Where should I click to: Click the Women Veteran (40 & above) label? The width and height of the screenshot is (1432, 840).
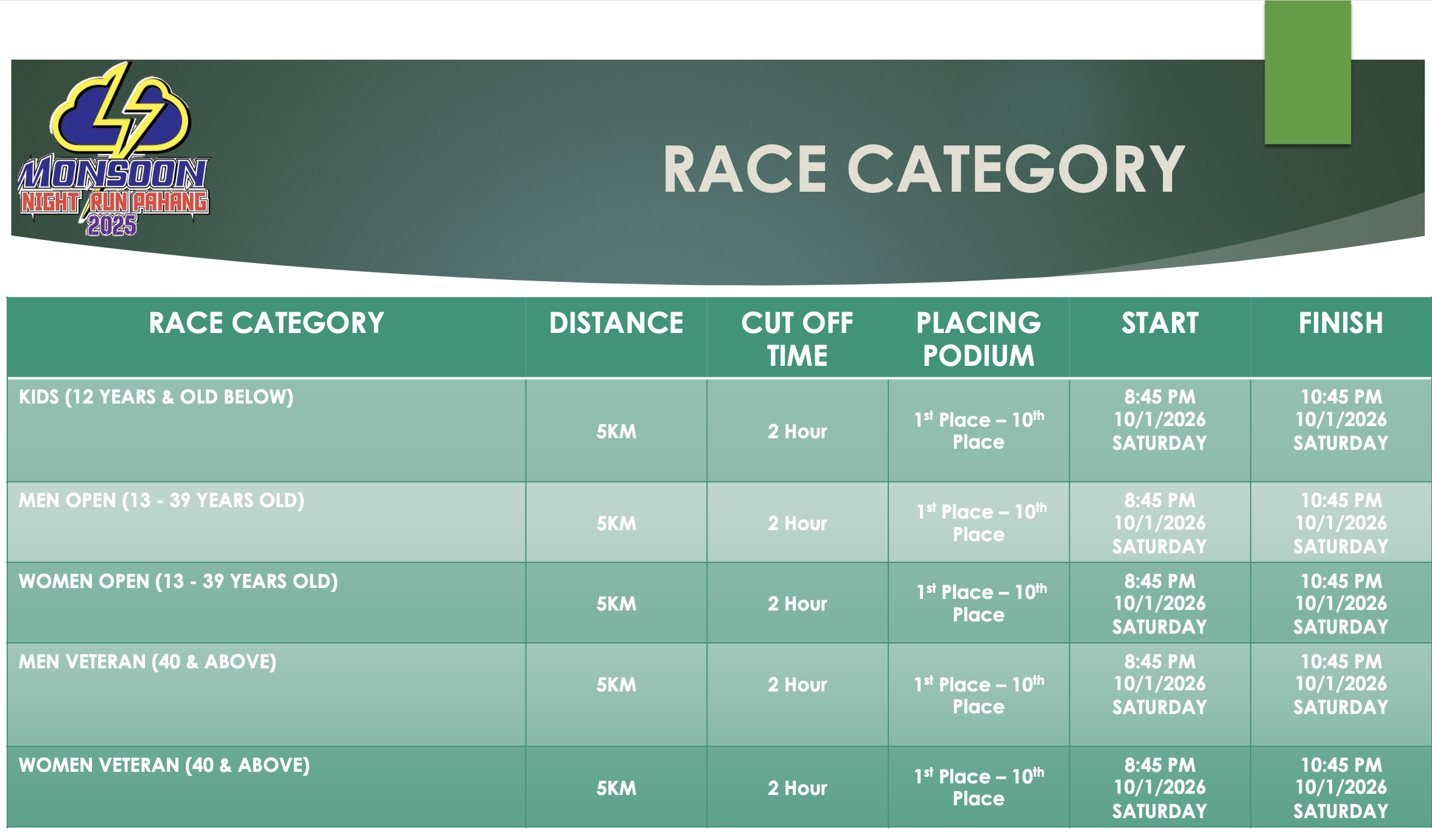(x=164, y=765)
